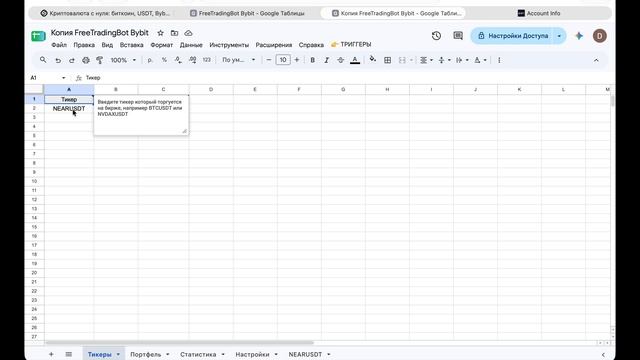
Task: Click the merge cells icon
Action: (x=402, y=60)
